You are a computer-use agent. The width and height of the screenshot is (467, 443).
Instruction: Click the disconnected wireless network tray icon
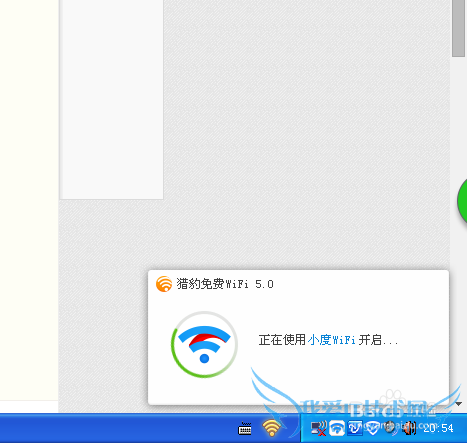coord(318,428)
